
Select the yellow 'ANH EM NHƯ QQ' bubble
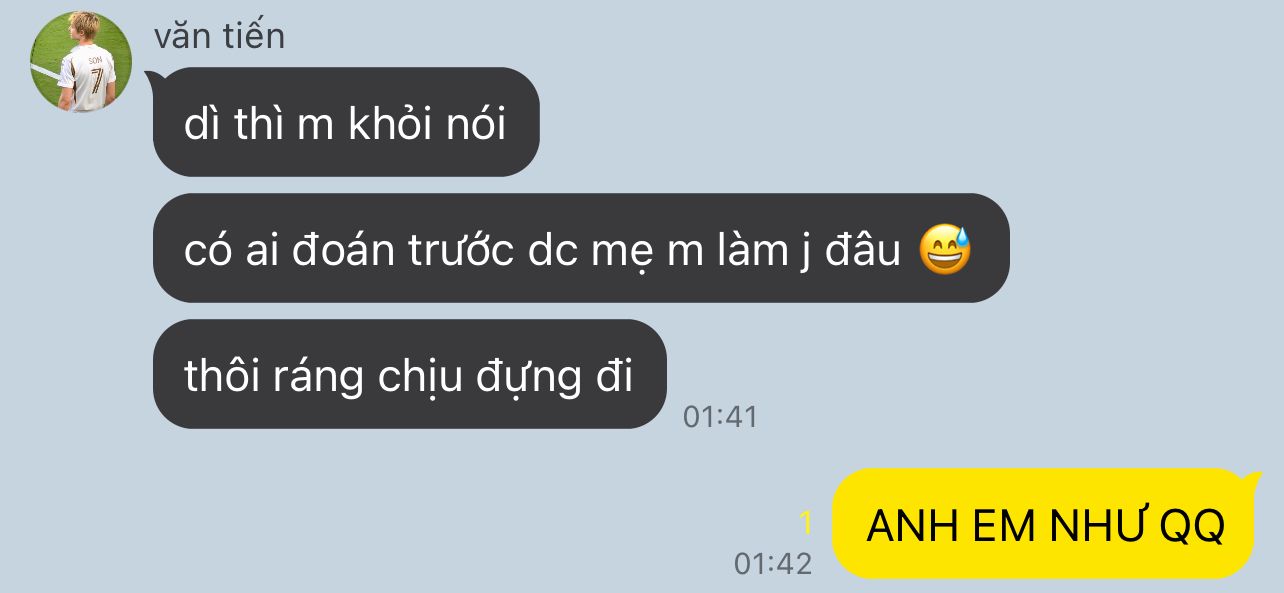1044,524
